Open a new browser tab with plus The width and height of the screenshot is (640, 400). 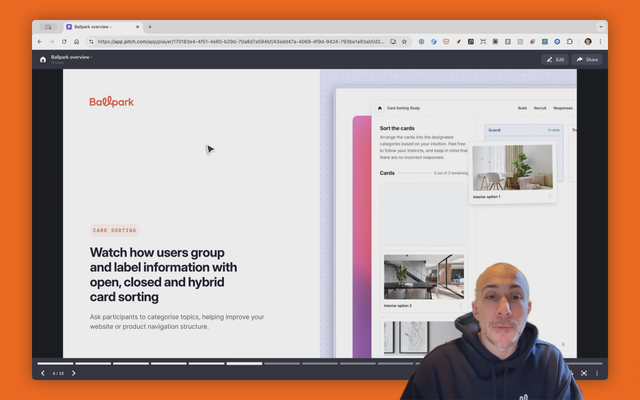click(150, 27)
